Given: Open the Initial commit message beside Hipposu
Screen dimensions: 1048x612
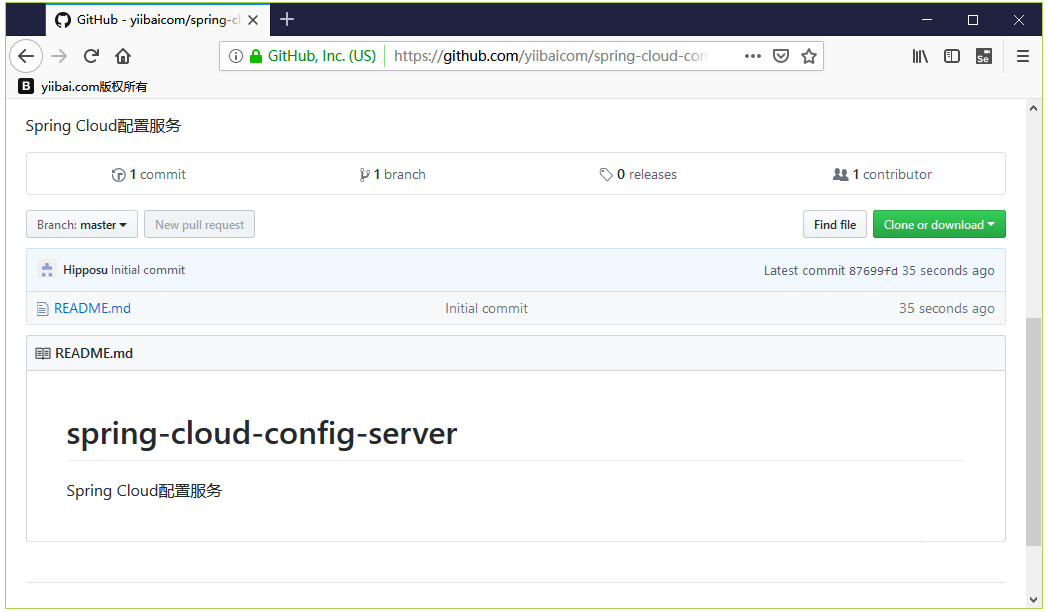Looking at the screenshot, I should [x=148, y=270].
